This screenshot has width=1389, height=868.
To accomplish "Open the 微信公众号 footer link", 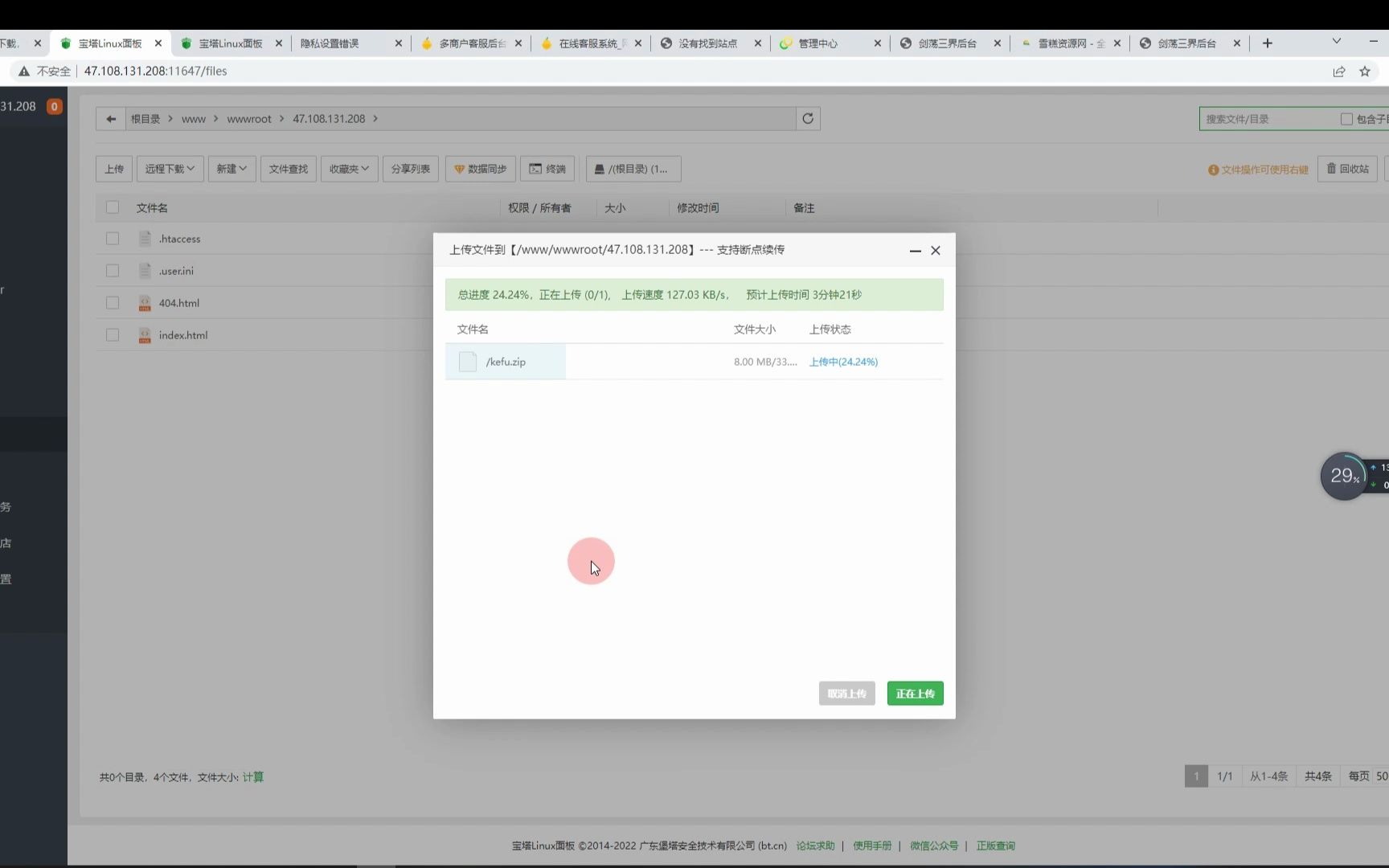I will point(934,845).
